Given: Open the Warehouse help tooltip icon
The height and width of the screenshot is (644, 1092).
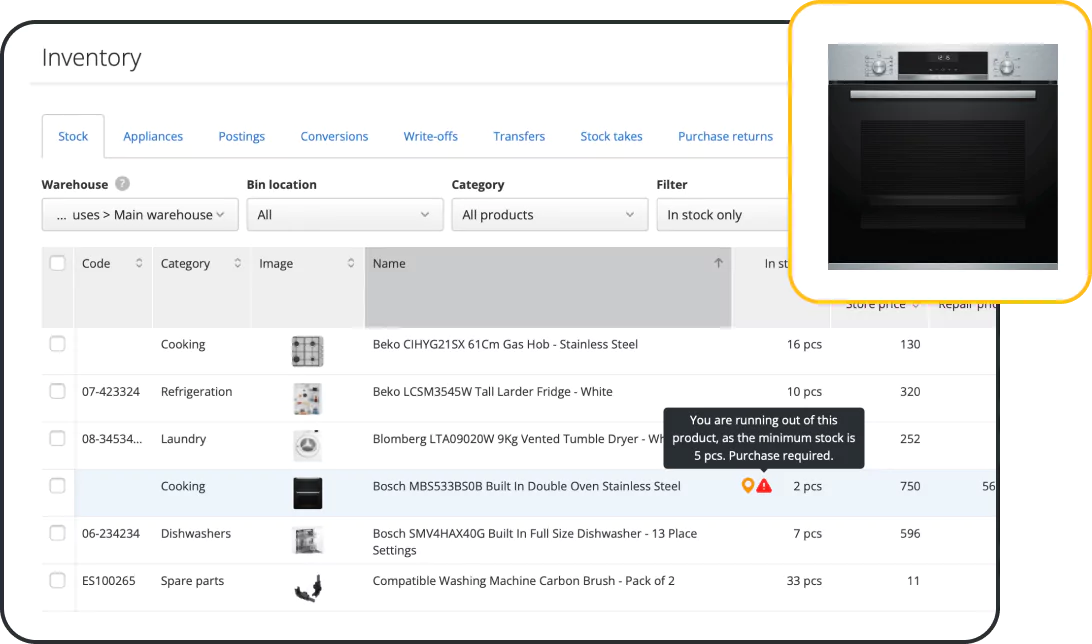Looking at the screenshot, I should point(120,184).
